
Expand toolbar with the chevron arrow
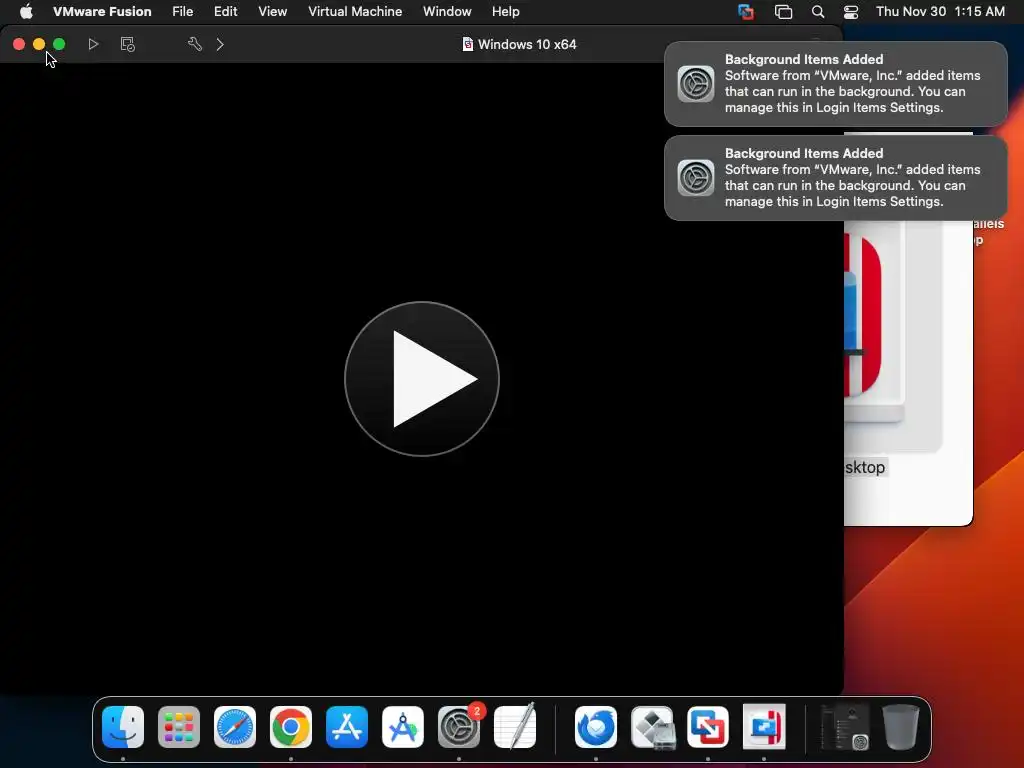(220, 44)
